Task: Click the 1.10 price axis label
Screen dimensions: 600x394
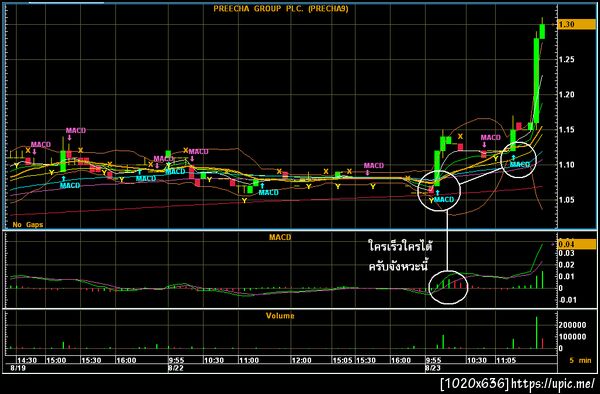Action: tap(566, 165)
